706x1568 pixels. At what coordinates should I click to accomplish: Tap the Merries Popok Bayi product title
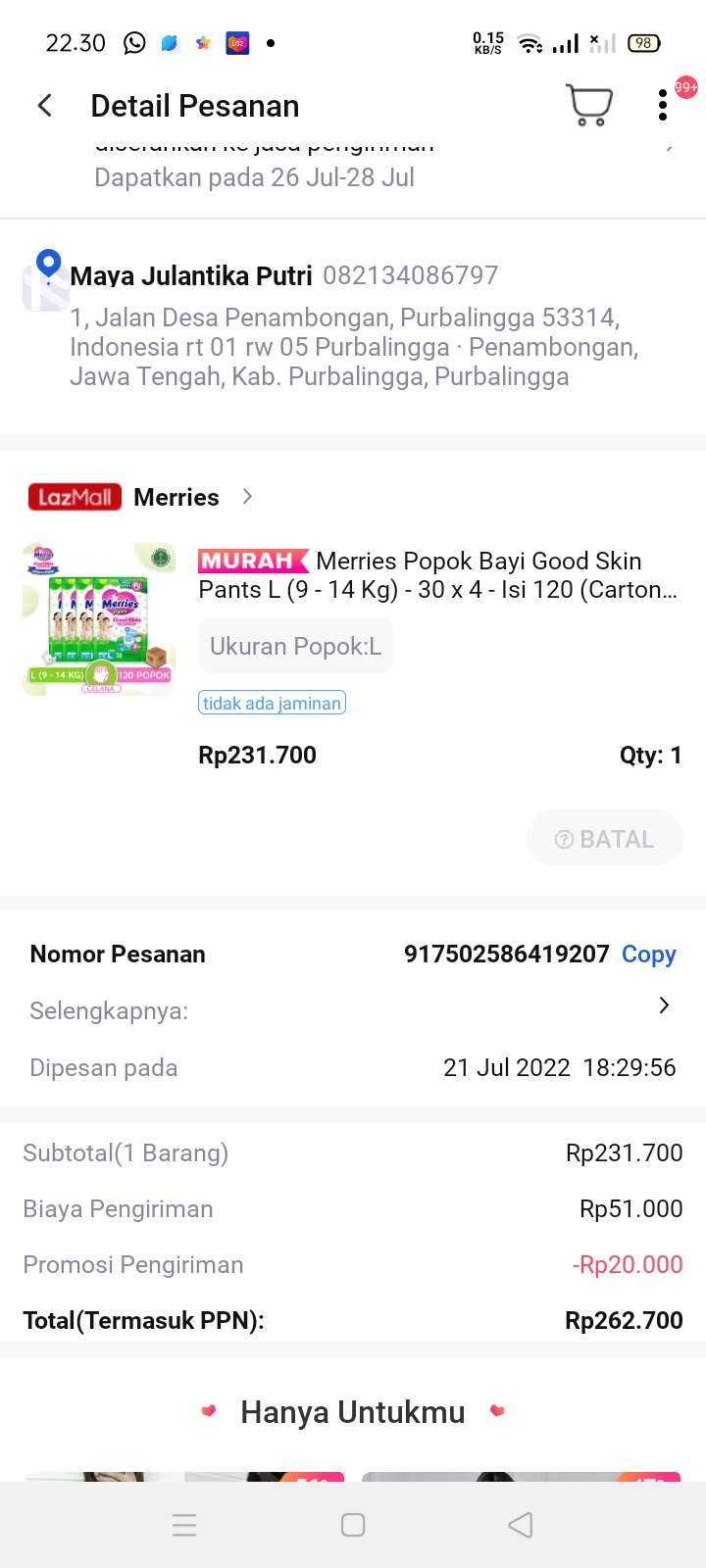(437, 575)
